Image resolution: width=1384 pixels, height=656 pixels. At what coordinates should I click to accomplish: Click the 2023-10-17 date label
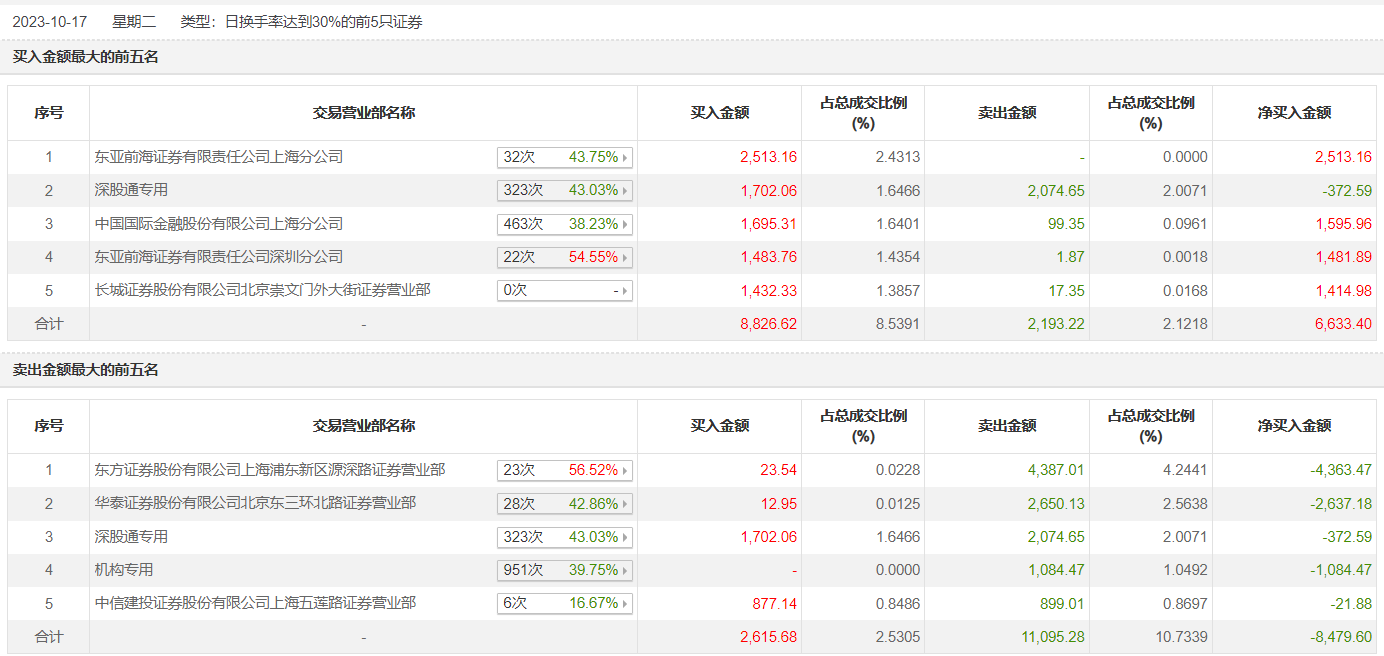(x=49, y=21)
